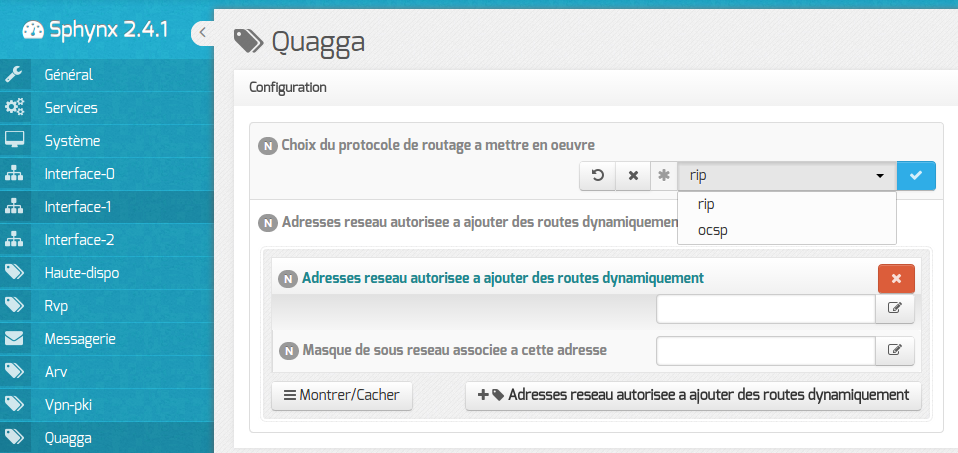Click the asterisk default-value button
Viewport: 958px width, 453px height.
(664, 176)
